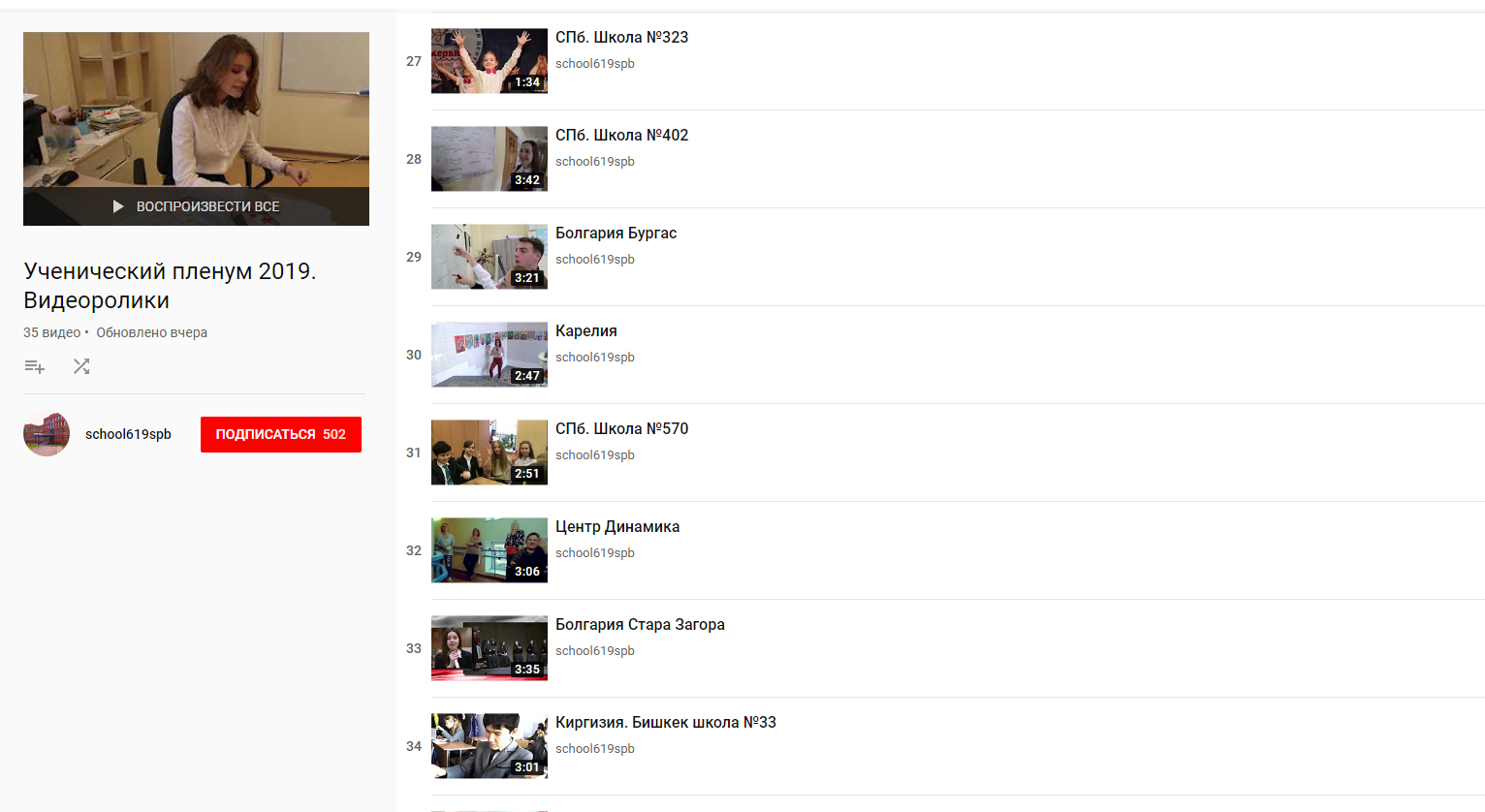Click the shuffle playlist icon
This screenshot has width=1485, height=812.
tap(81, 366)
